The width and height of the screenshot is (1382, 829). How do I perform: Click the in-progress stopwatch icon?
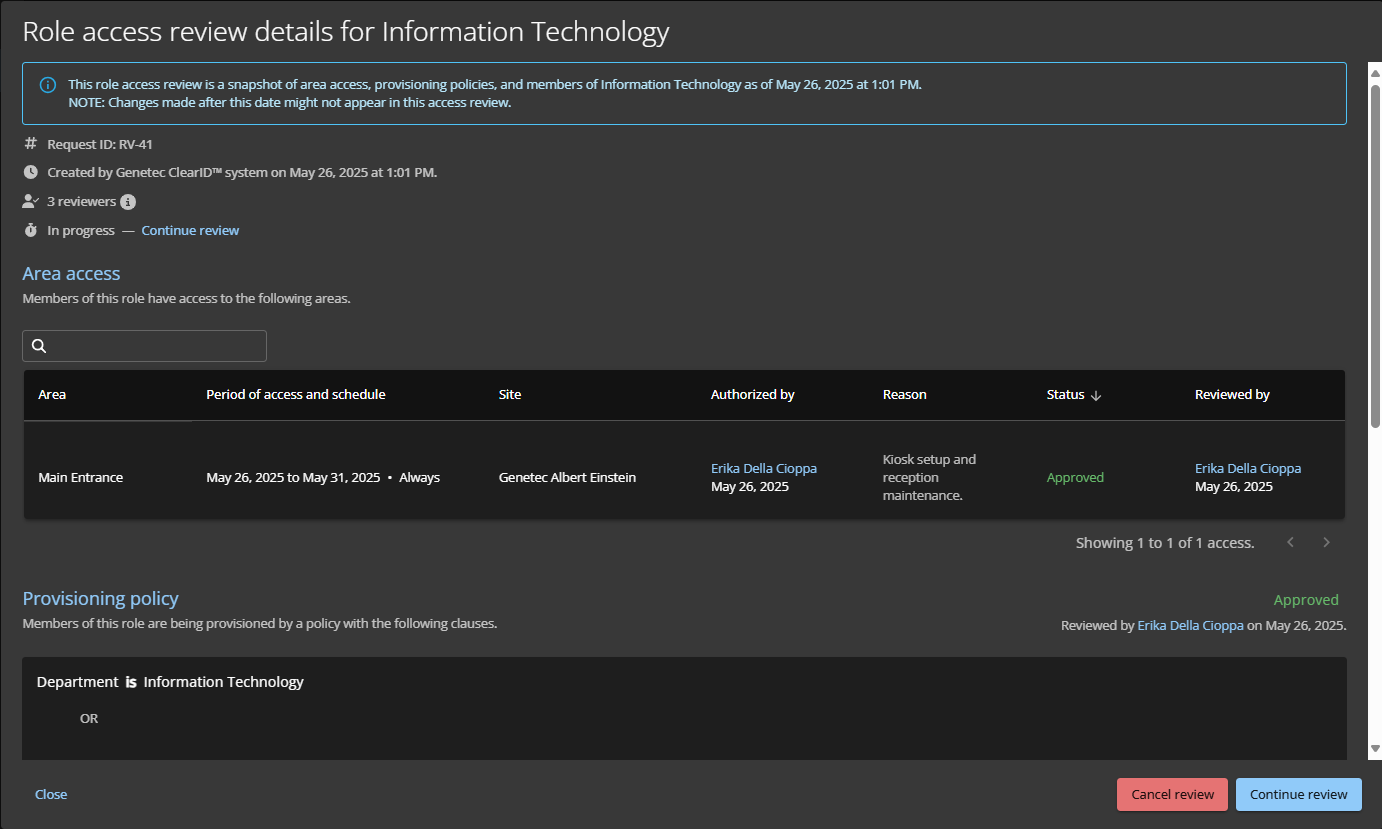30,231
